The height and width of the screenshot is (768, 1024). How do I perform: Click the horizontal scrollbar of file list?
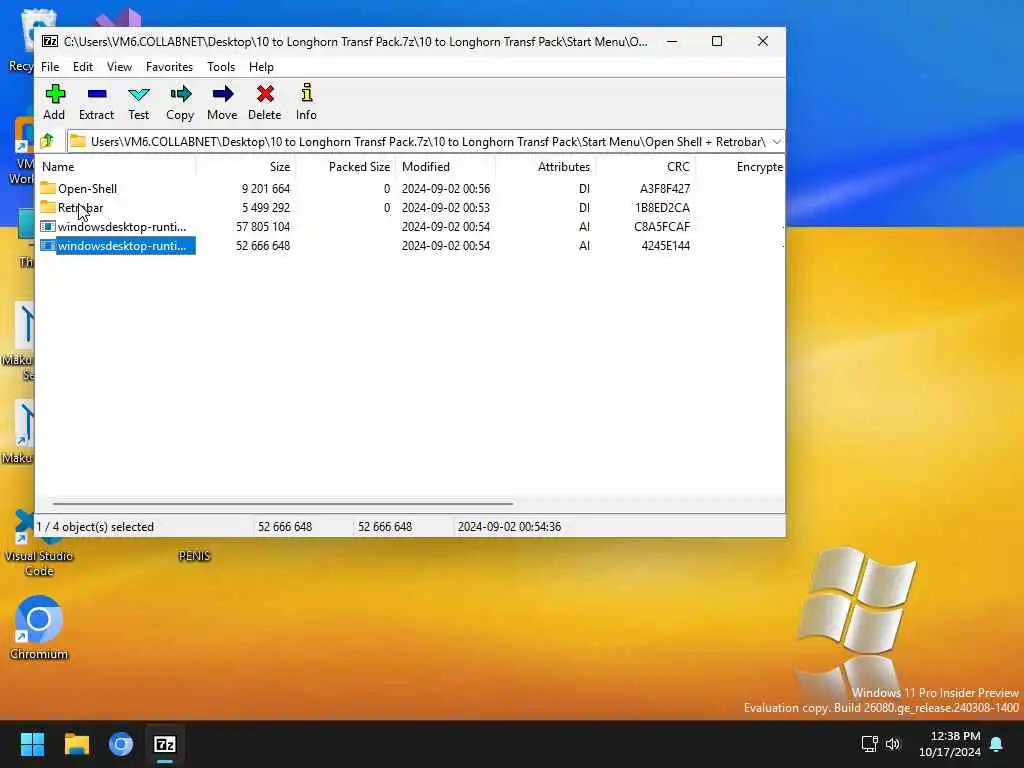pos(283,504)
